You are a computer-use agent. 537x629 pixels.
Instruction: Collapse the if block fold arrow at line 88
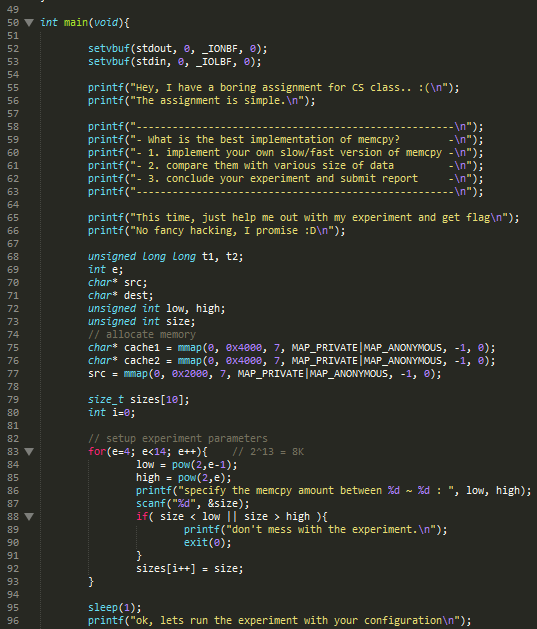click(29, 517)
